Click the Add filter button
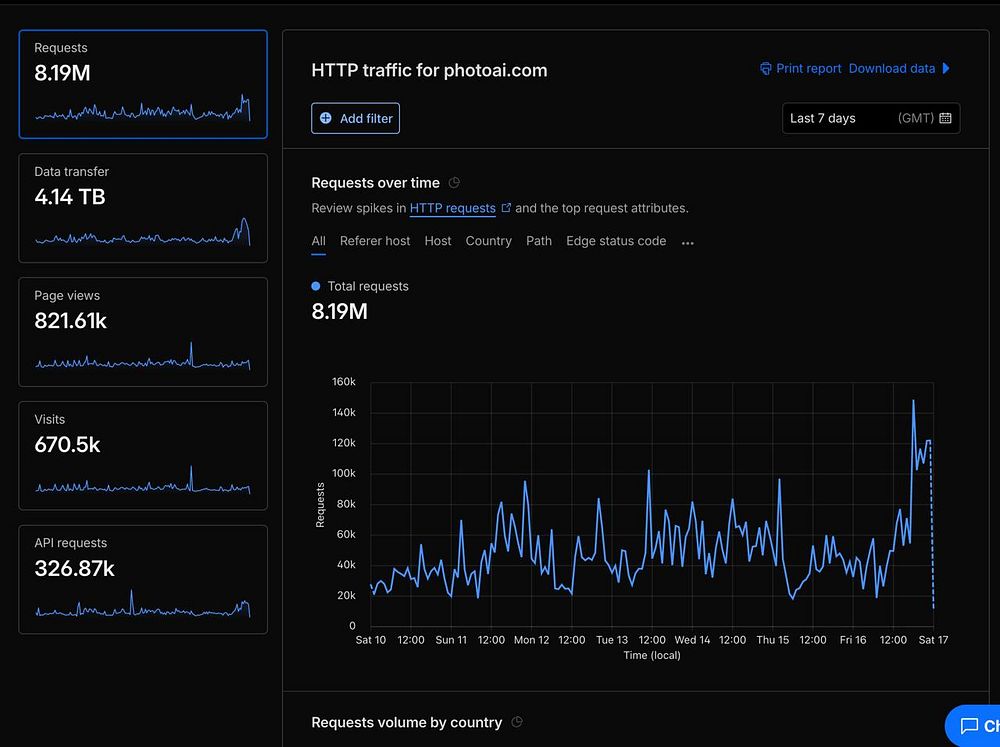This screenshot has height=747, width=1000. point(356,118)
